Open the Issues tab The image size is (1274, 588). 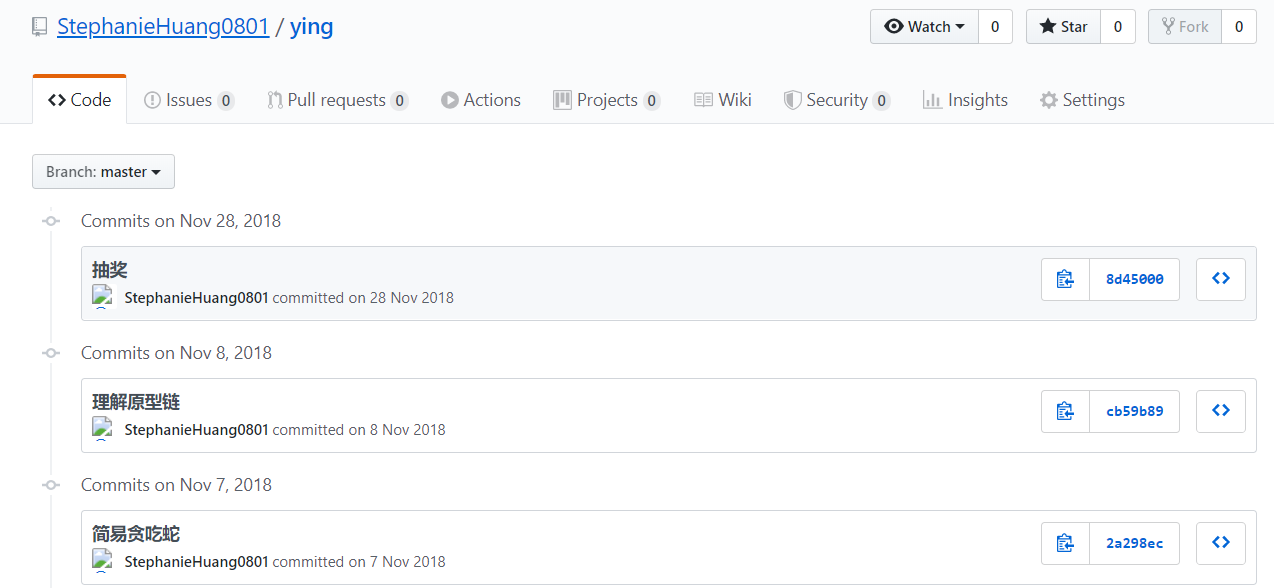coord(189,100)
